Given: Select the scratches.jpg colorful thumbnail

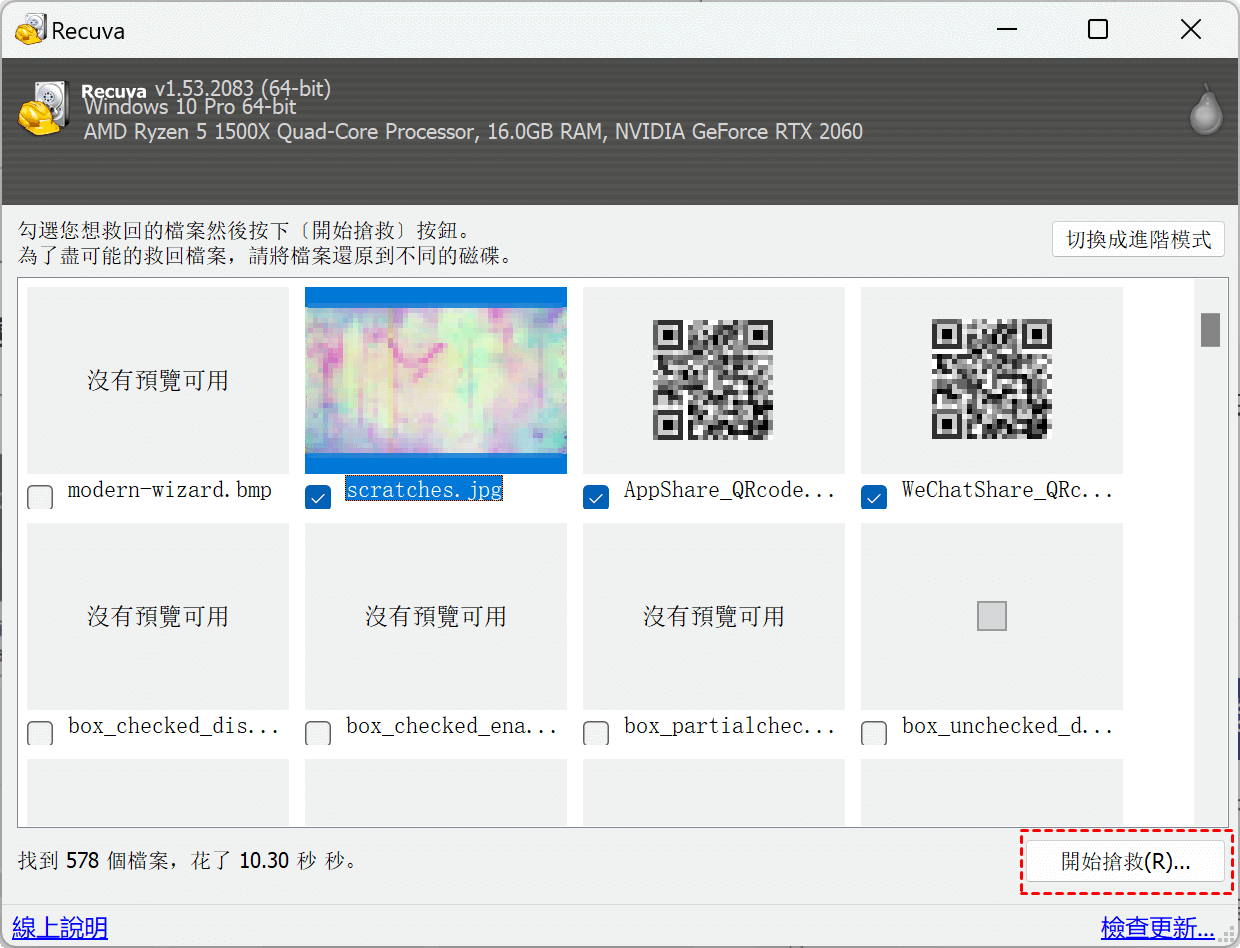Looking at the screenshot, I should pos(436,380).
